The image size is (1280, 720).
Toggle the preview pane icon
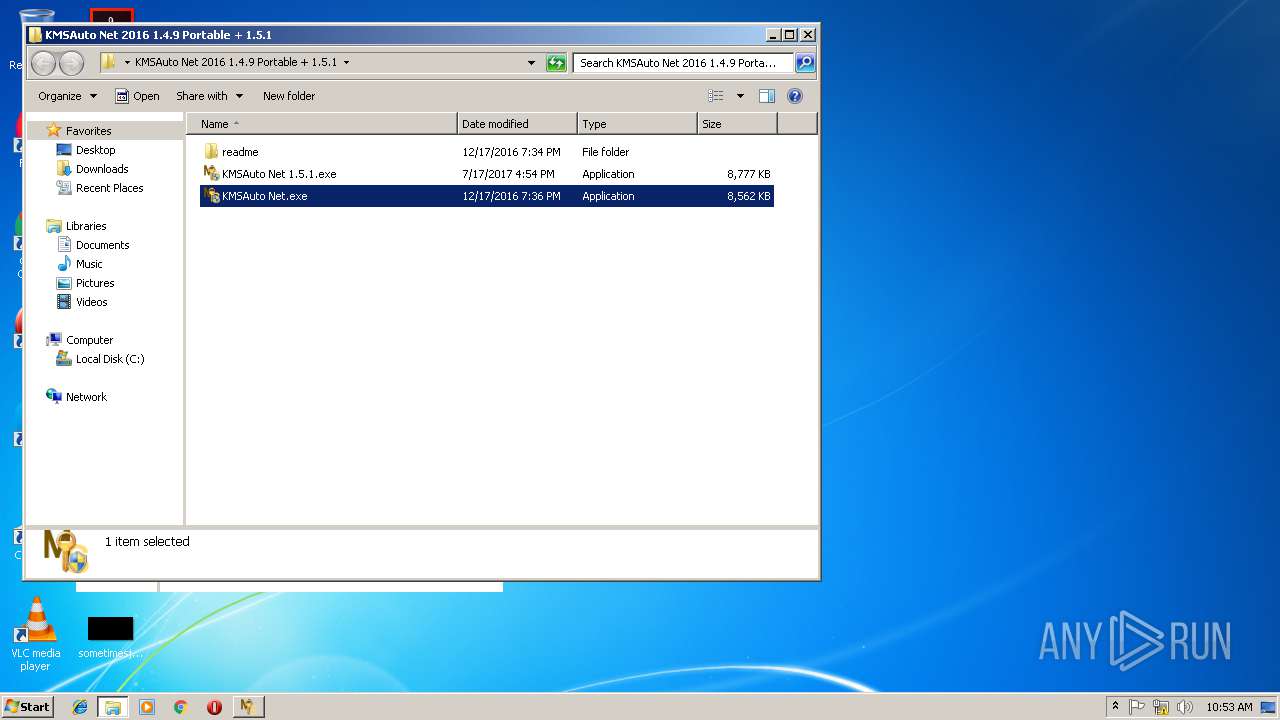[767, 96]
